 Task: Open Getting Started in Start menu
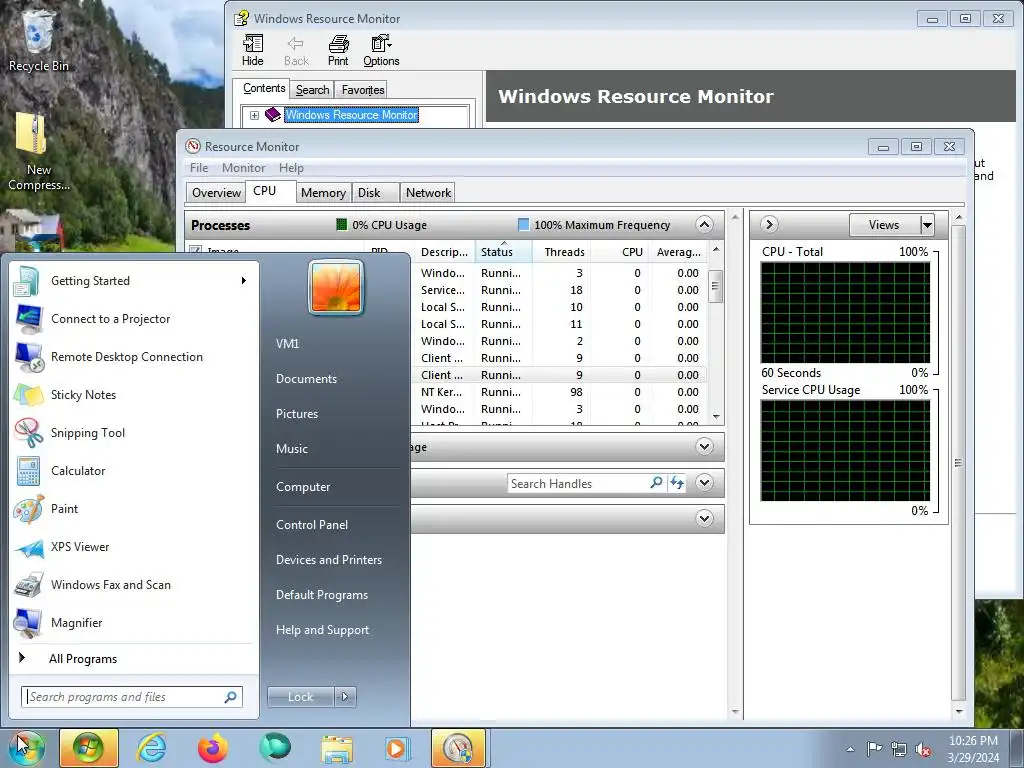[131, 281]
